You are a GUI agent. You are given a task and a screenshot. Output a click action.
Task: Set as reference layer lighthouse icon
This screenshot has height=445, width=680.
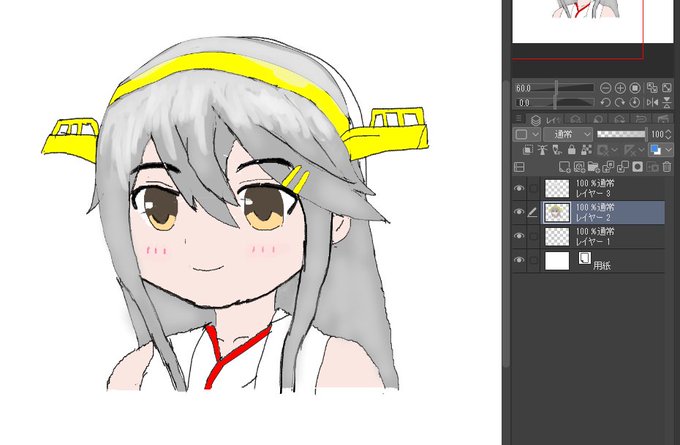point(543,150)
